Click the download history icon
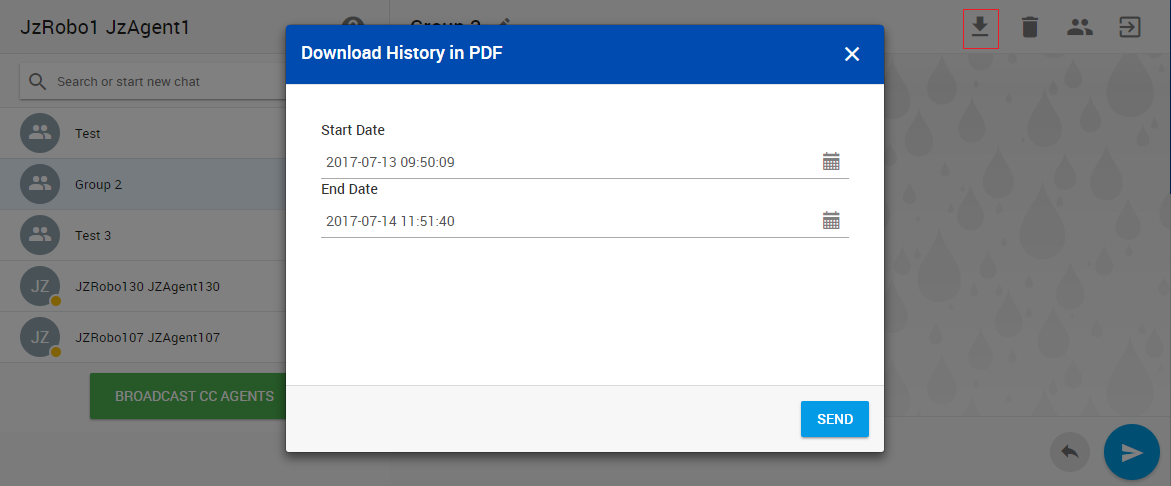The image size is (1171, 486). coord(980,27)
